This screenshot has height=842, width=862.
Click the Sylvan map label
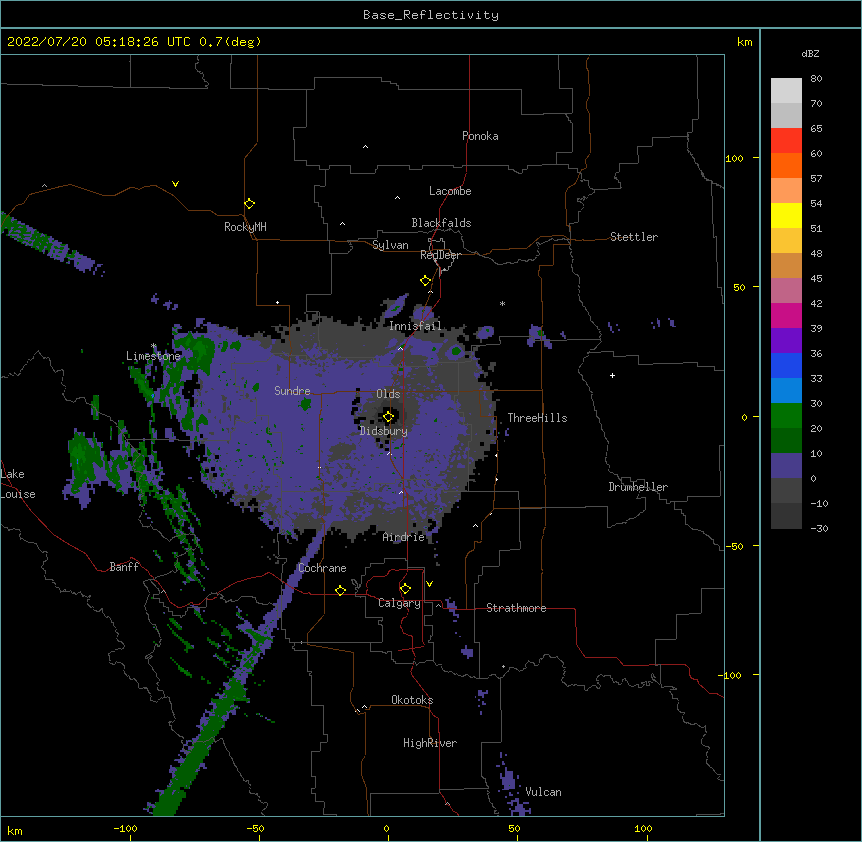click(x=390, y=245)
